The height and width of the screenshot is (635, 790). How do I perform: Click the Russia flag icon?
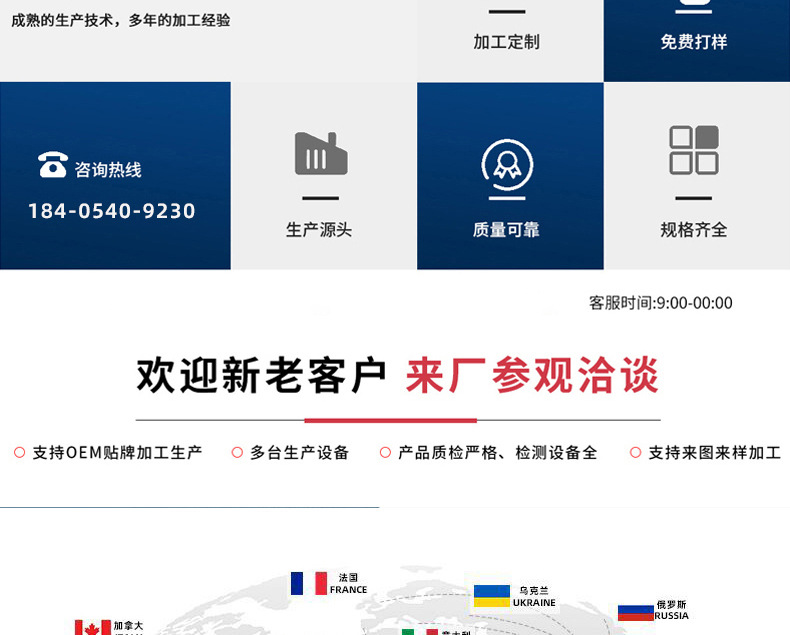(635, 613)
